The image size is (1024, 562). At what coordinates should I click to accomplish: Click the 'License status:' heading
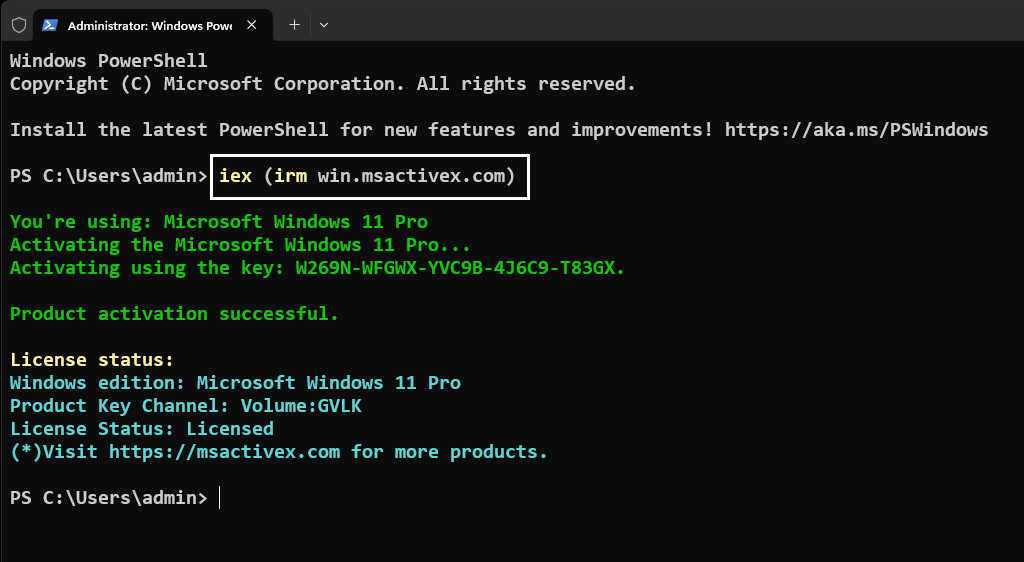[x=92, y=360]
